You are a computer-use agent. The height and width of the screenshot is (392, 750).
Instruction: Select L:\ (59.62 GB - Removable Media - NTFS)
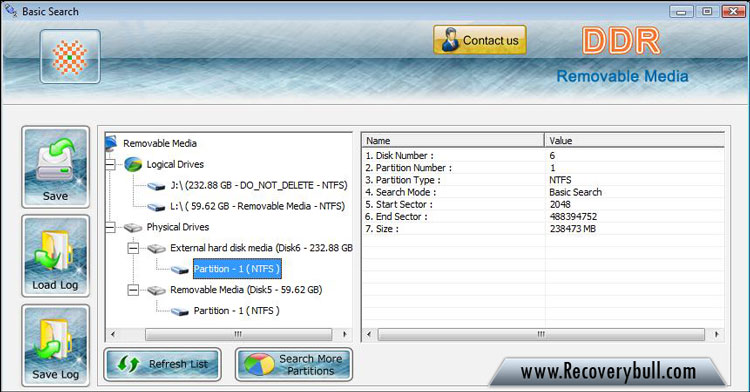pyautogui.click(x=257, y=206)
